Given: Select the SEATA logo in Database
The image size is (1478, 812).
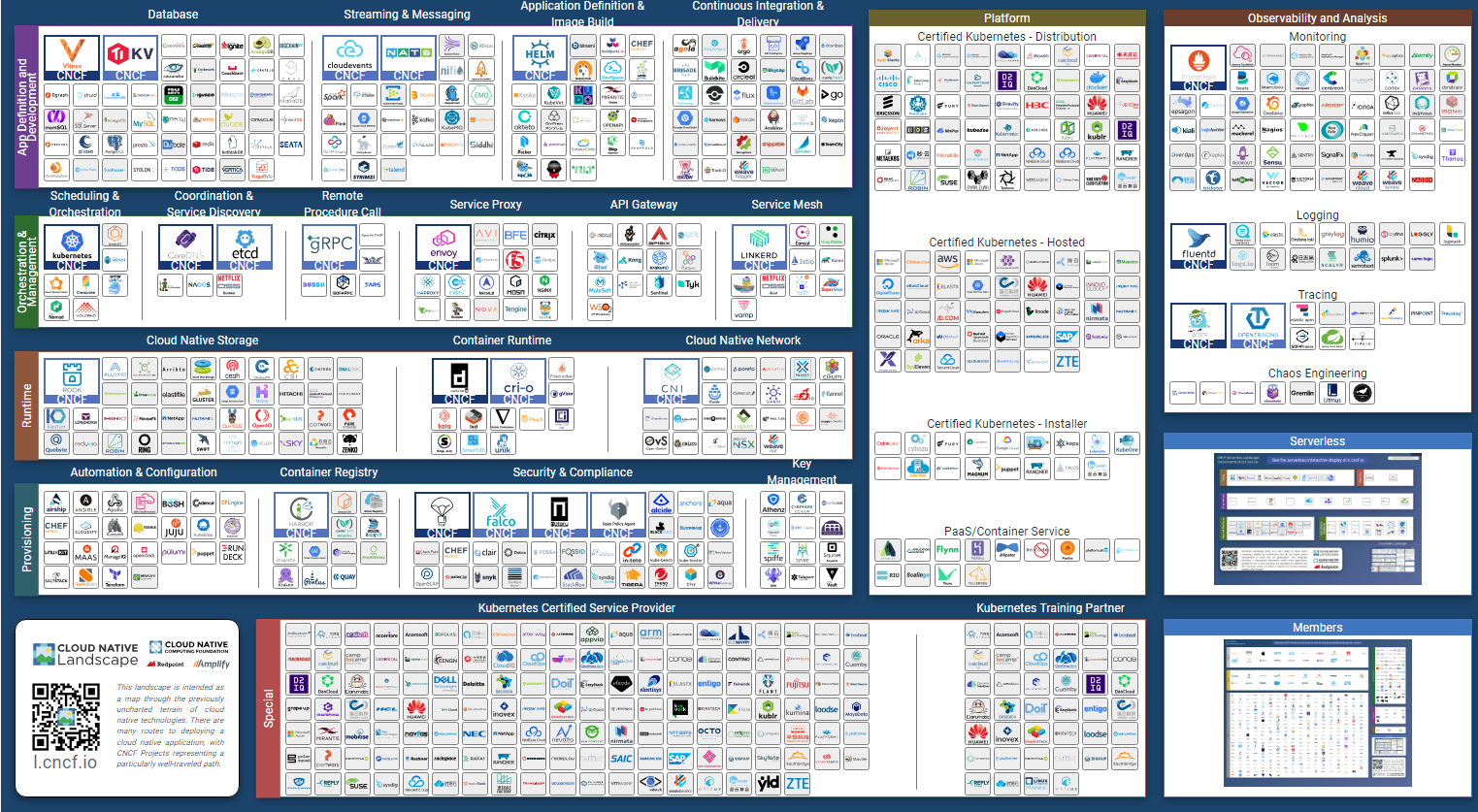Looking at the screenshot, I should 291,145.
